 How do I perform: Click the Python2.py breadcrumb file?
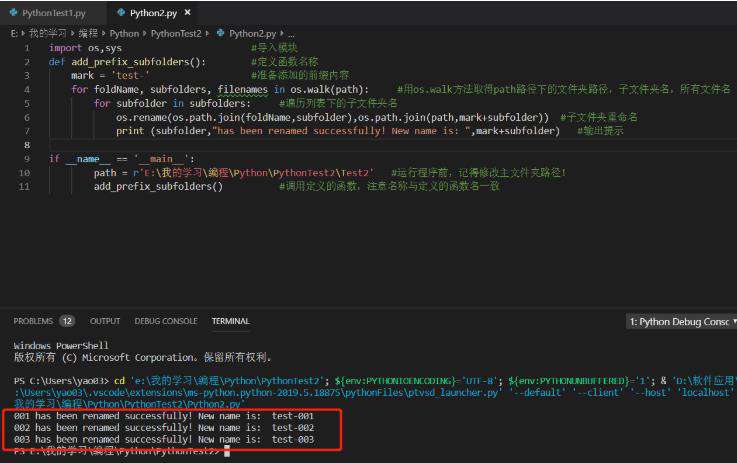[252, 33]
